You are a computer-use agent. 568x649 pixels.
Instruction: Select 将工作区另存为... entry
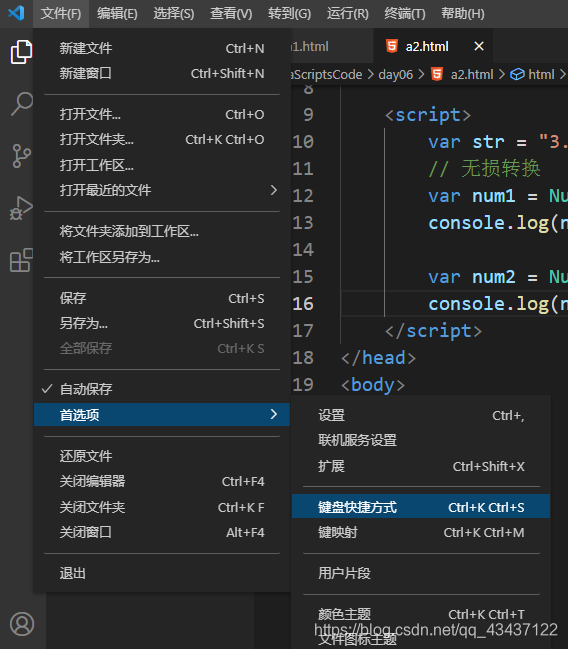click(162, 257)
